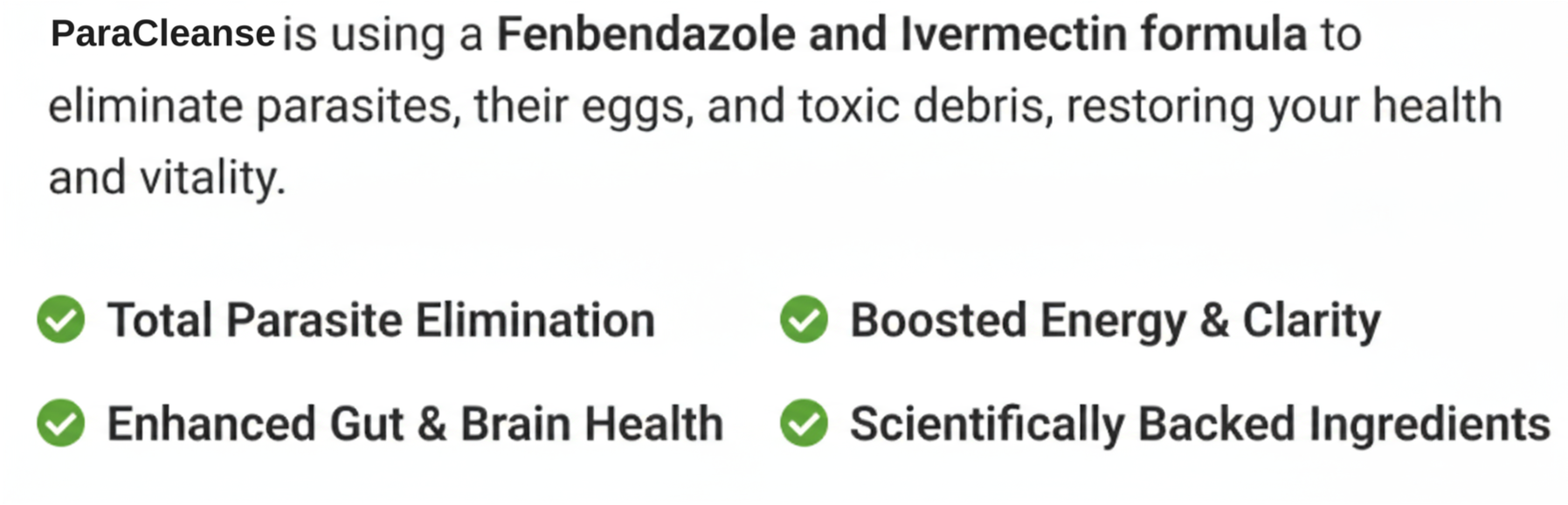Click the word "to" ending the first line
The image size is (1568, 505).
tap(1341, 35)
